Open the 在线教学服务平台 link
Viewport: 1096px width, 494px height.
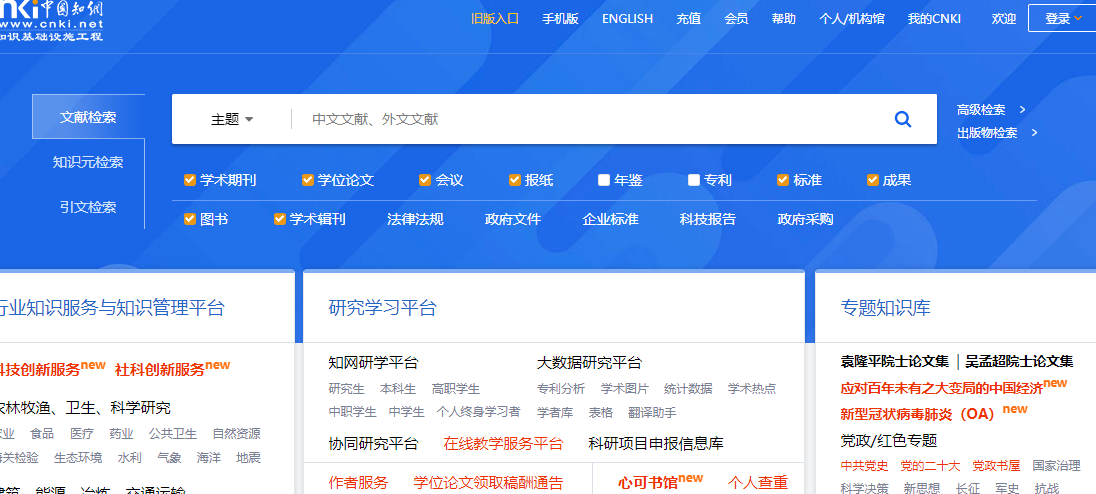tap(503, 443)
